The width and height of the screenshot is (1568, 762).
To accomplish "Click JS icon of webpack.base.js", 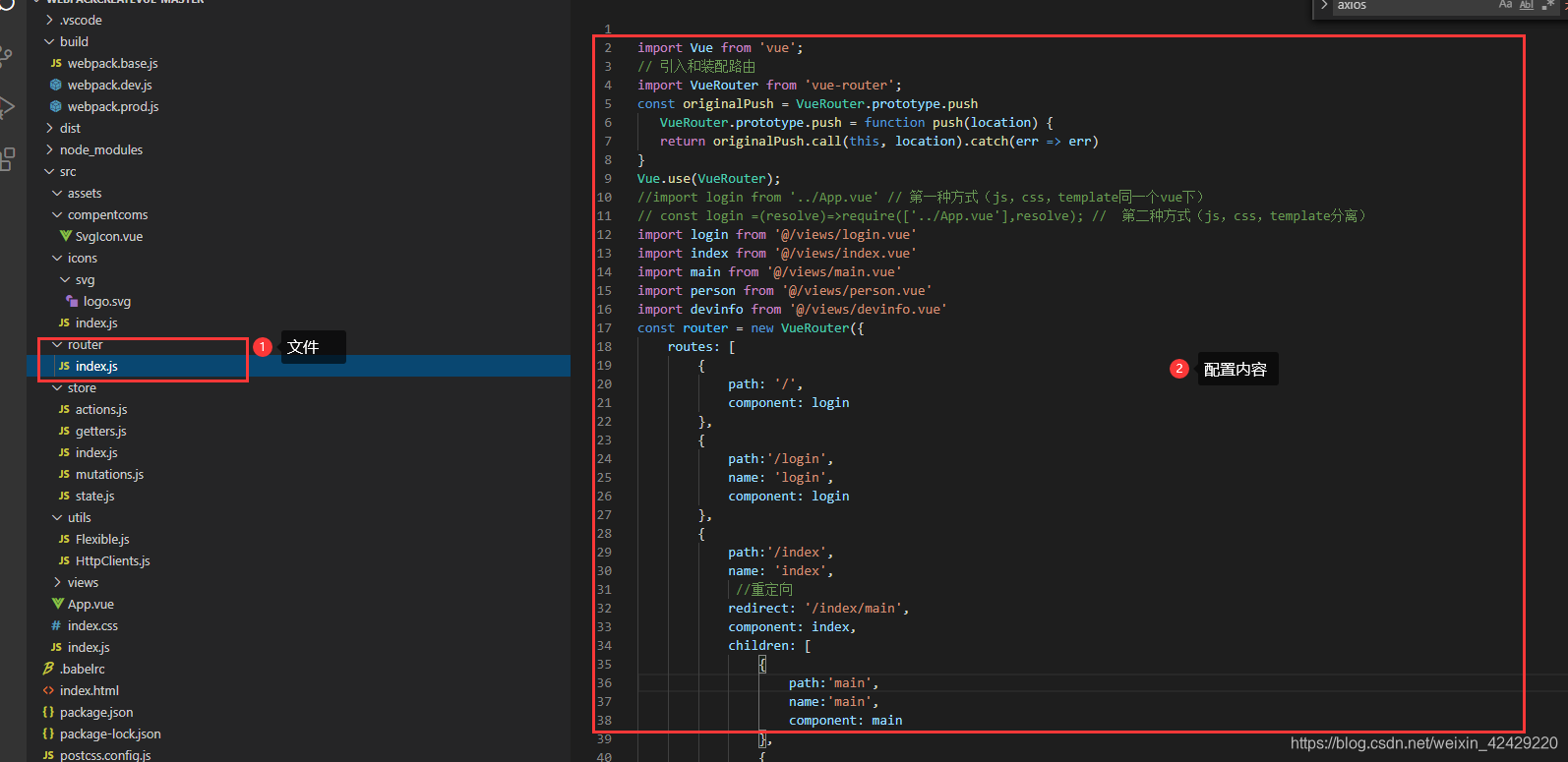I will coord(56,63).
